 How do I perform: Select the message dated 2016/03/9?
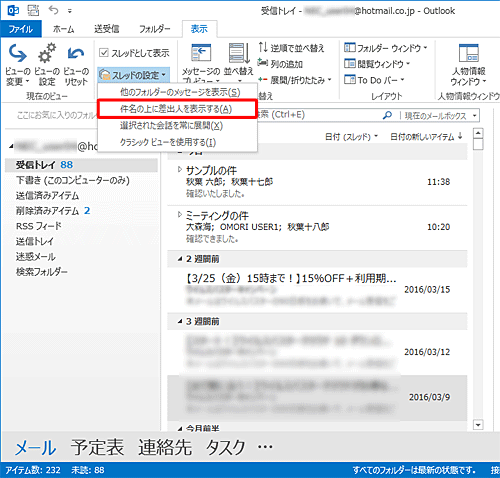(317, 398)
